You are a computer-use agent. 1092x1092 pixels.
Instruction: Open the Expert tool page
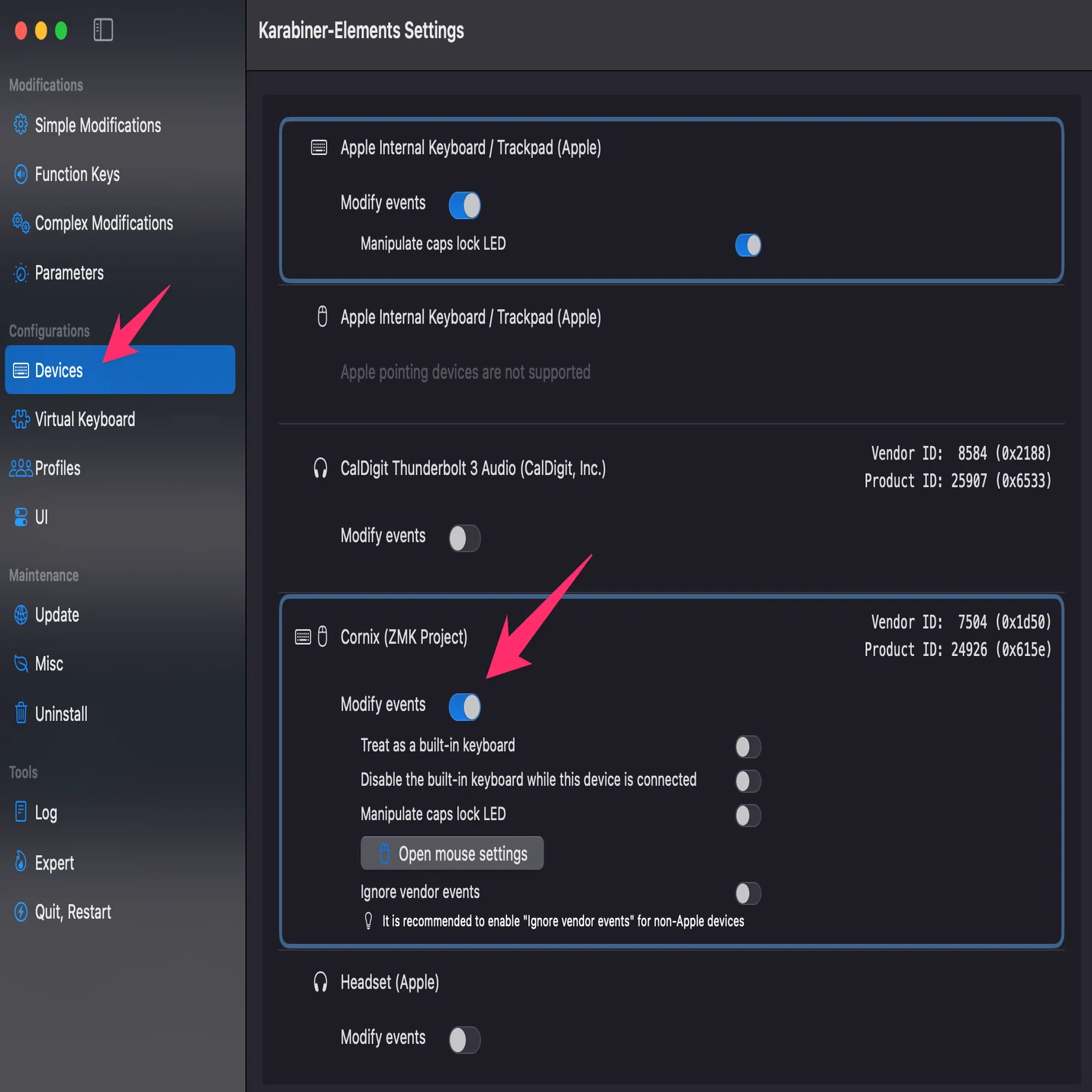[x=120, y=863]
